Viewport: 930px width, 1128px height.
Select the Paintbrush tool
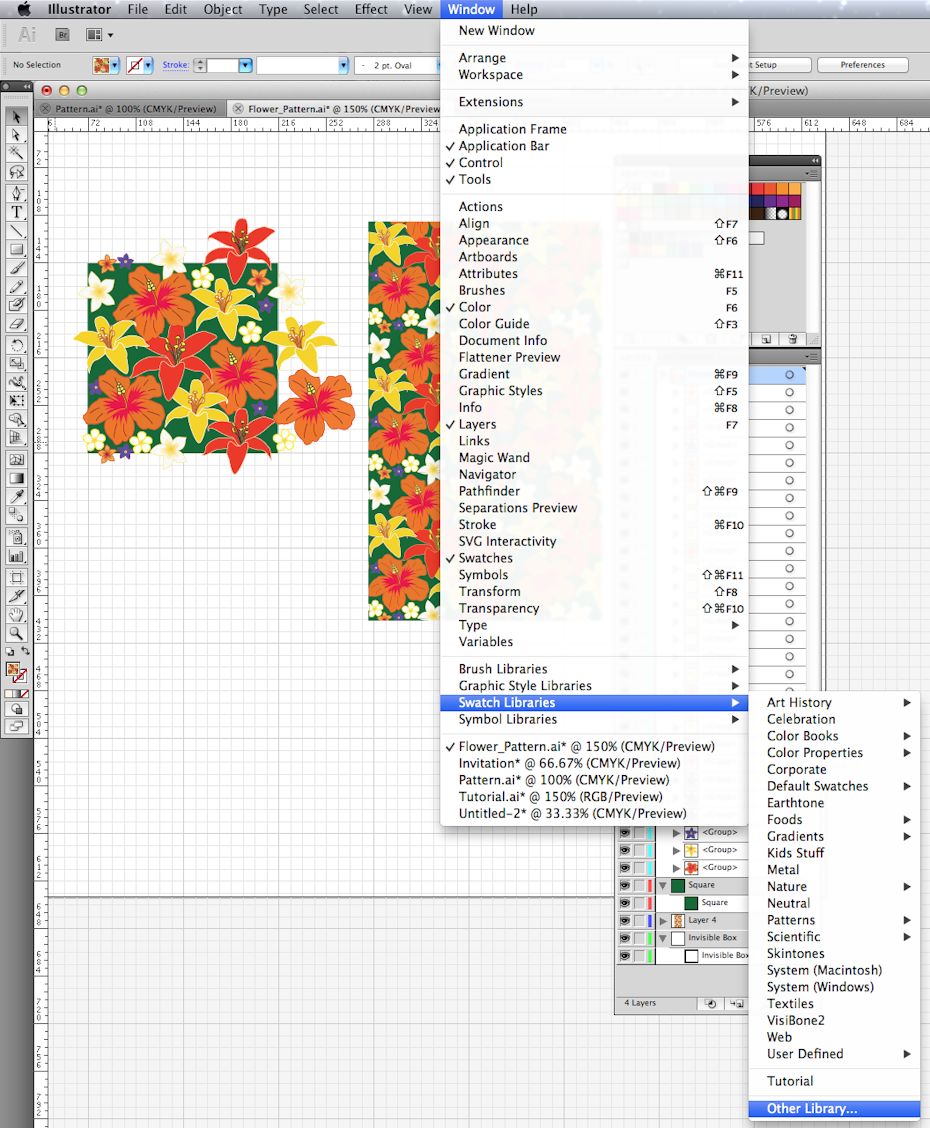[16, 268]
